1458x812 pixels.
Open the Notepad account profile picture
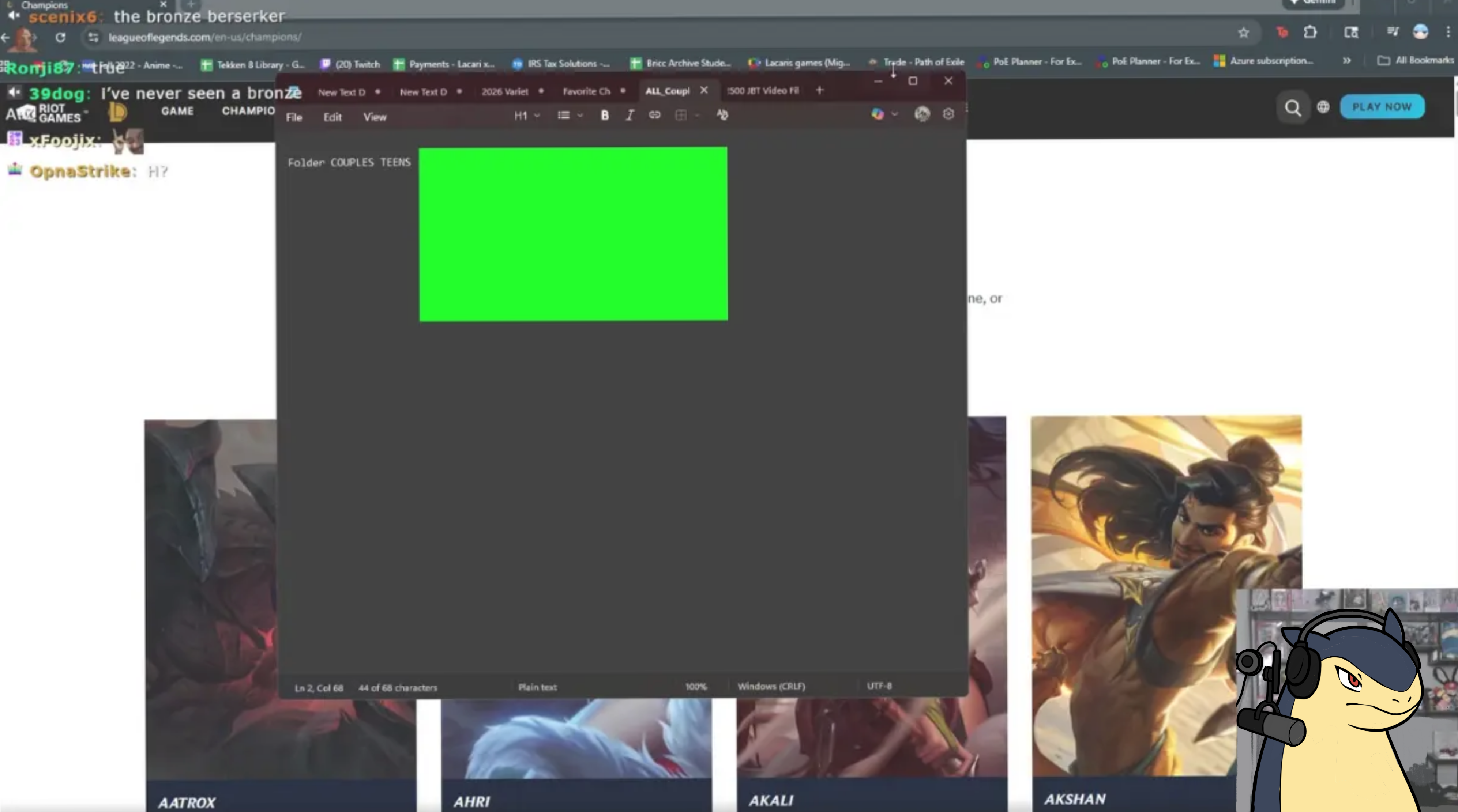point(922,114)
